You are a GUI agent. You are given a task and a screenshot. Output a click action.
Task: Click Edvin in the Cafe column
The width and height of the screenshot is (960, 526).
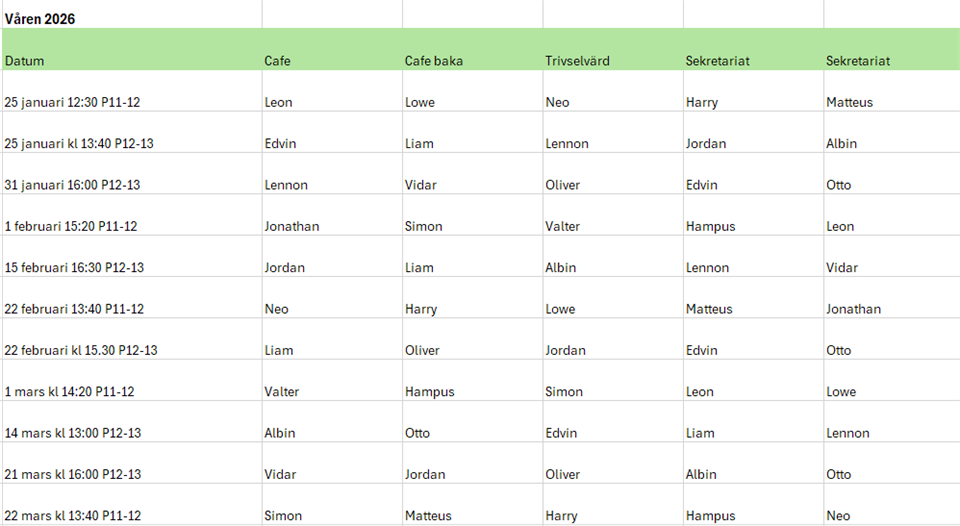coord(280,143)
